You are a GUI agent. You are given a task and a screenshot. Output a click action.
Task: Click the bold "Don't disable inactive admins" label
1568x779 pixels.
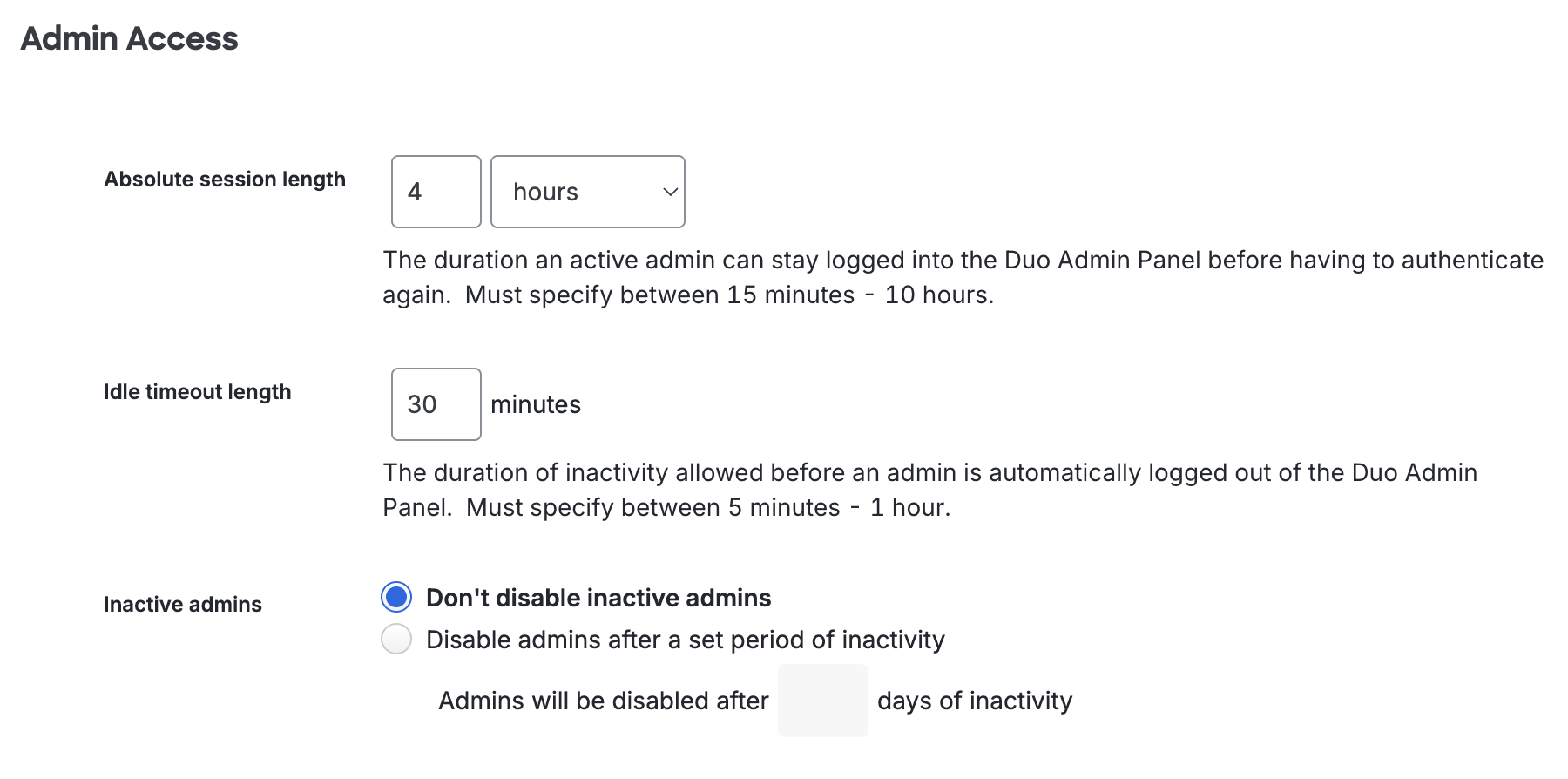[598, 597]
